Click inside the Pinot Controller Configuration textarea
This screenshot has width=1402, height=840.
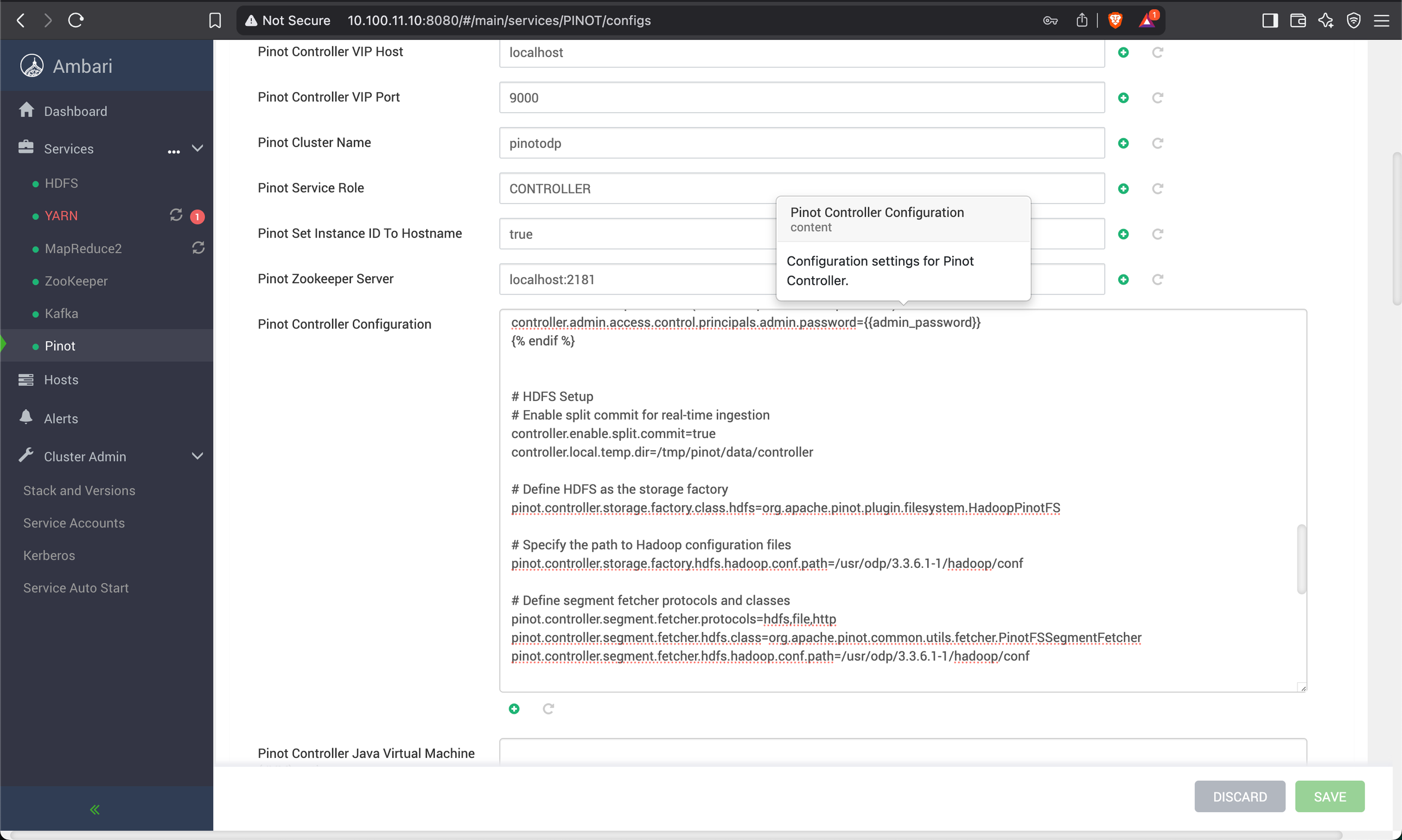point(903,500)
